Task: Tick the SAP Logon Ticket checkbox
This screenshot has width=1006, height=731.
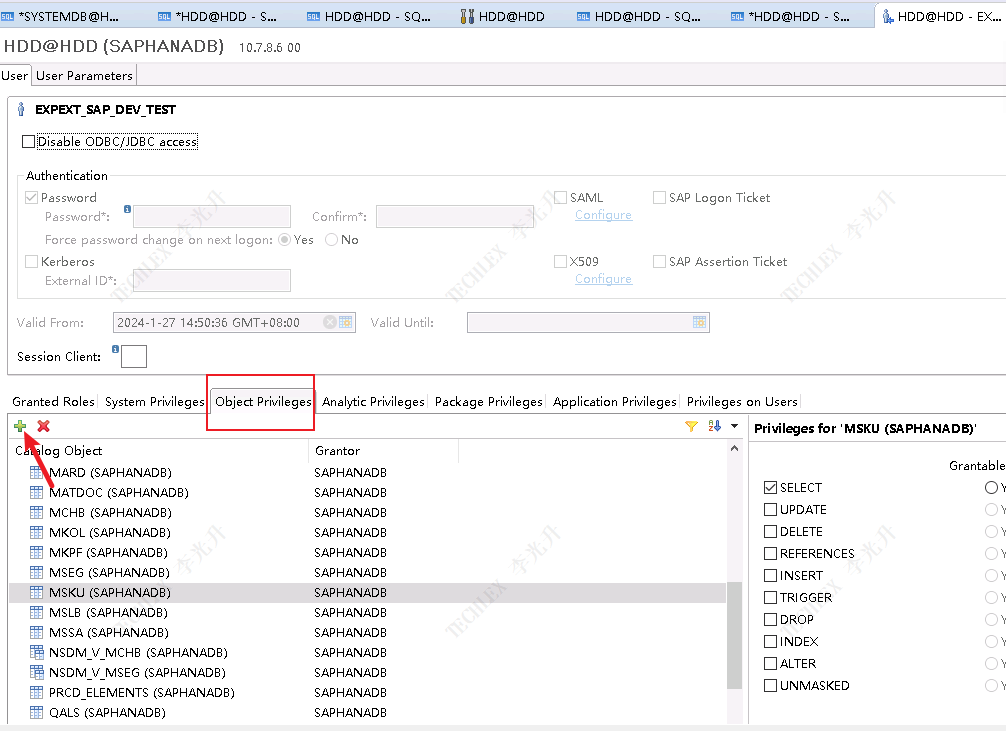Action: [659, 198]
